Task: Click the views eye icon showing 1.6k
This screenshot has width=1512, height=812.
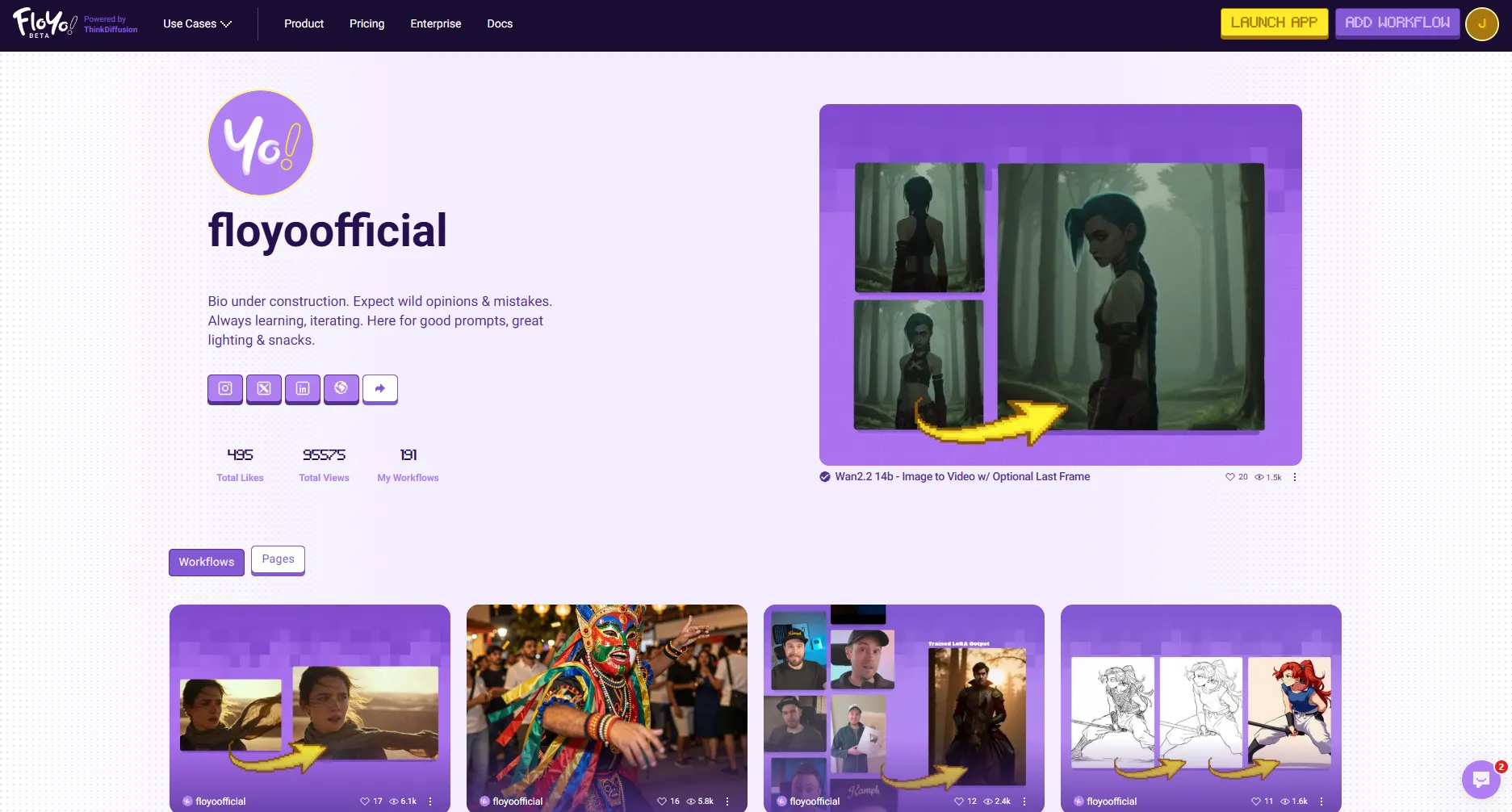Action: (1285, 802)
